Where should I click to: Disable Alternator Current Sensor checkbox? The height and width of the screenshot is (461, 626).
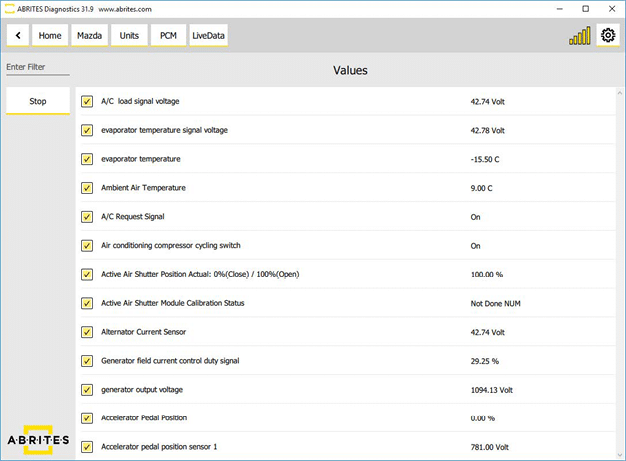click(x=87, y=331)
